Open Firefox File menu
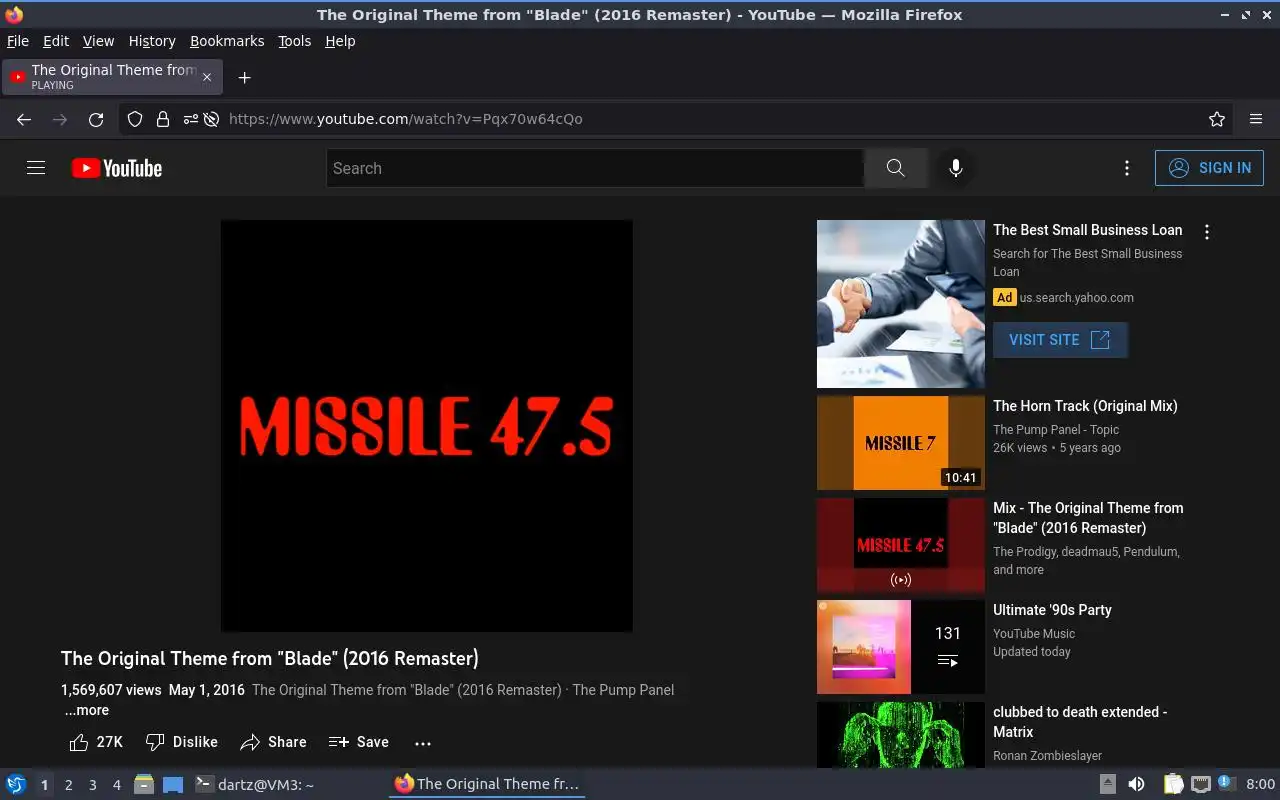Screen dimensions: 1280x800 pyautogui.click(x=18, y=41)
